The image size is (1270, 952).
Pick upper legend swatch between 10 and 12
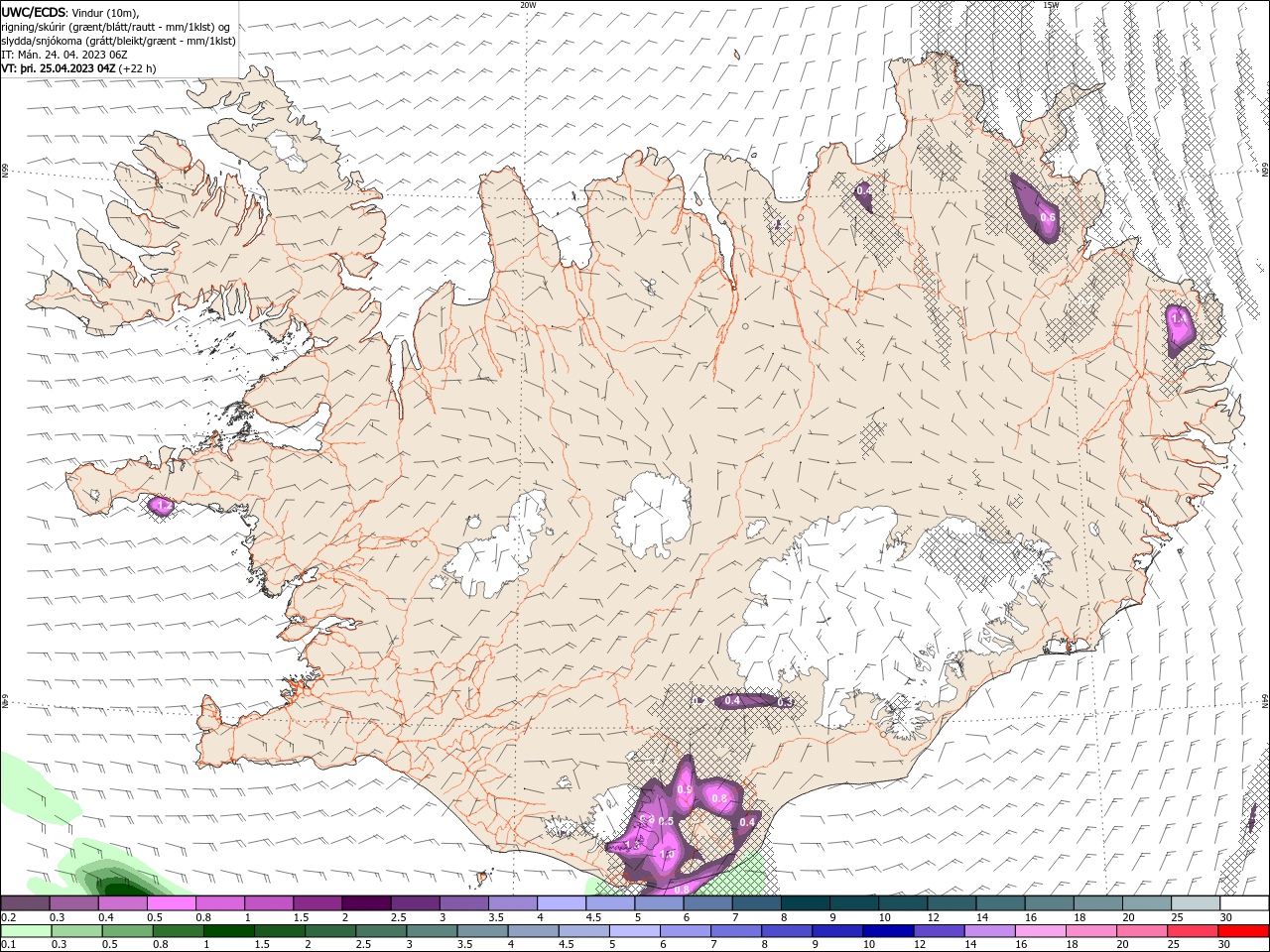[x=903, y=902]
